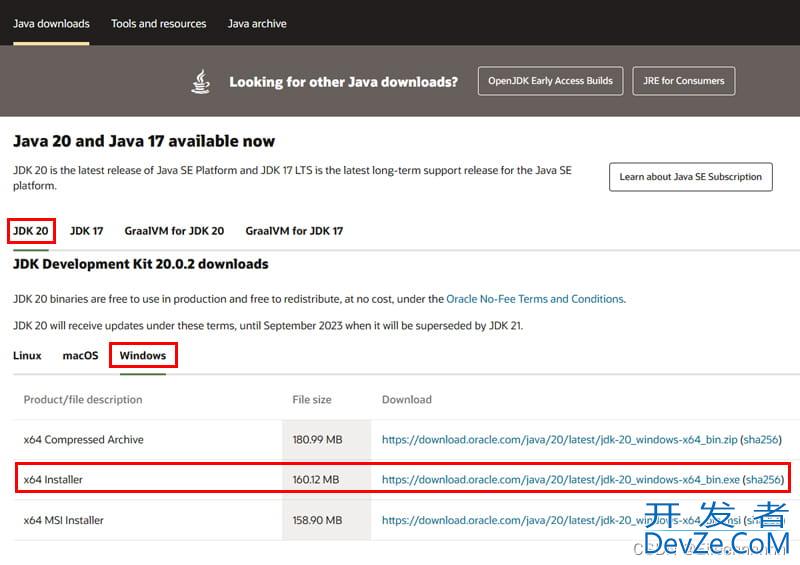
Task: Click OpenJDK Early Access Builds button
Action: (551, 81)
